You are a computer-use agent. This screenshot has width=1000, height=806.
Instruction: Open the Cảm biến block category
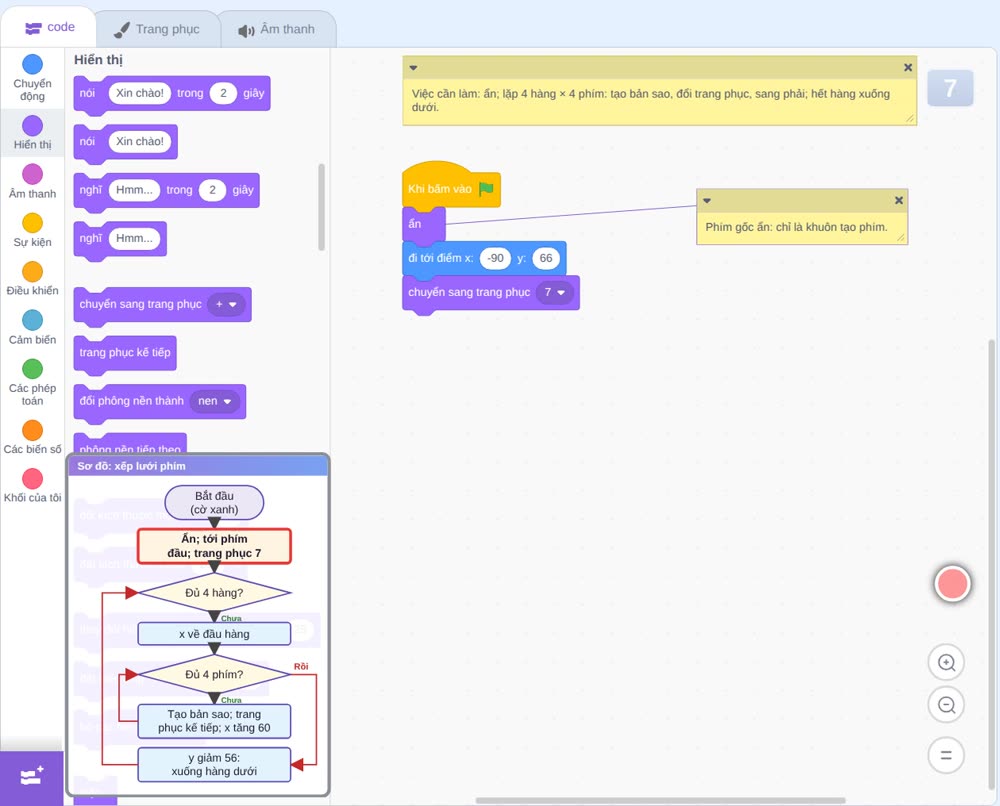pyautogui.click(x=33, y=328)
